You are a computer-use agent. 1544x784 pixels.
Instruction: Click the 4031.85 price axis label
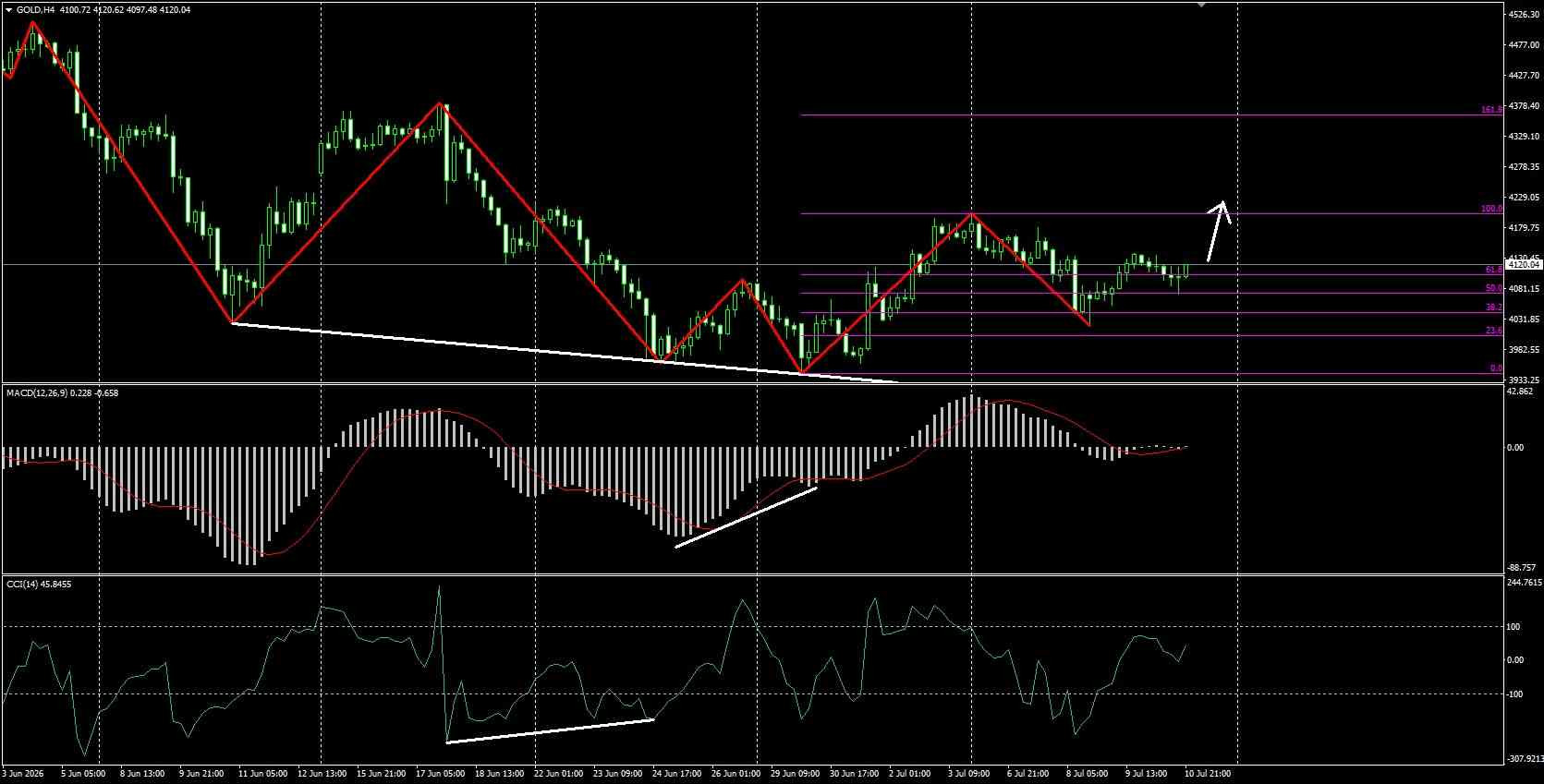click(x=1523, y=320)
